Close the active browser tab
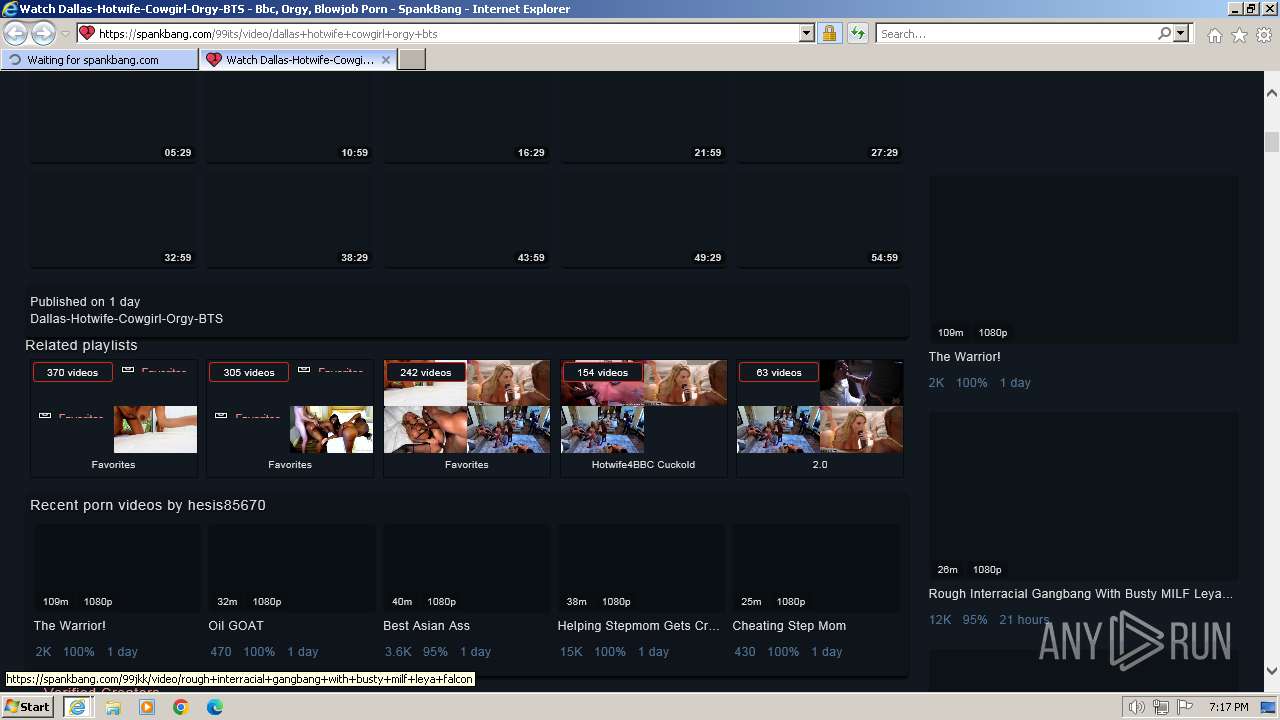1280x720 pixels. click(x=386, y=60)
